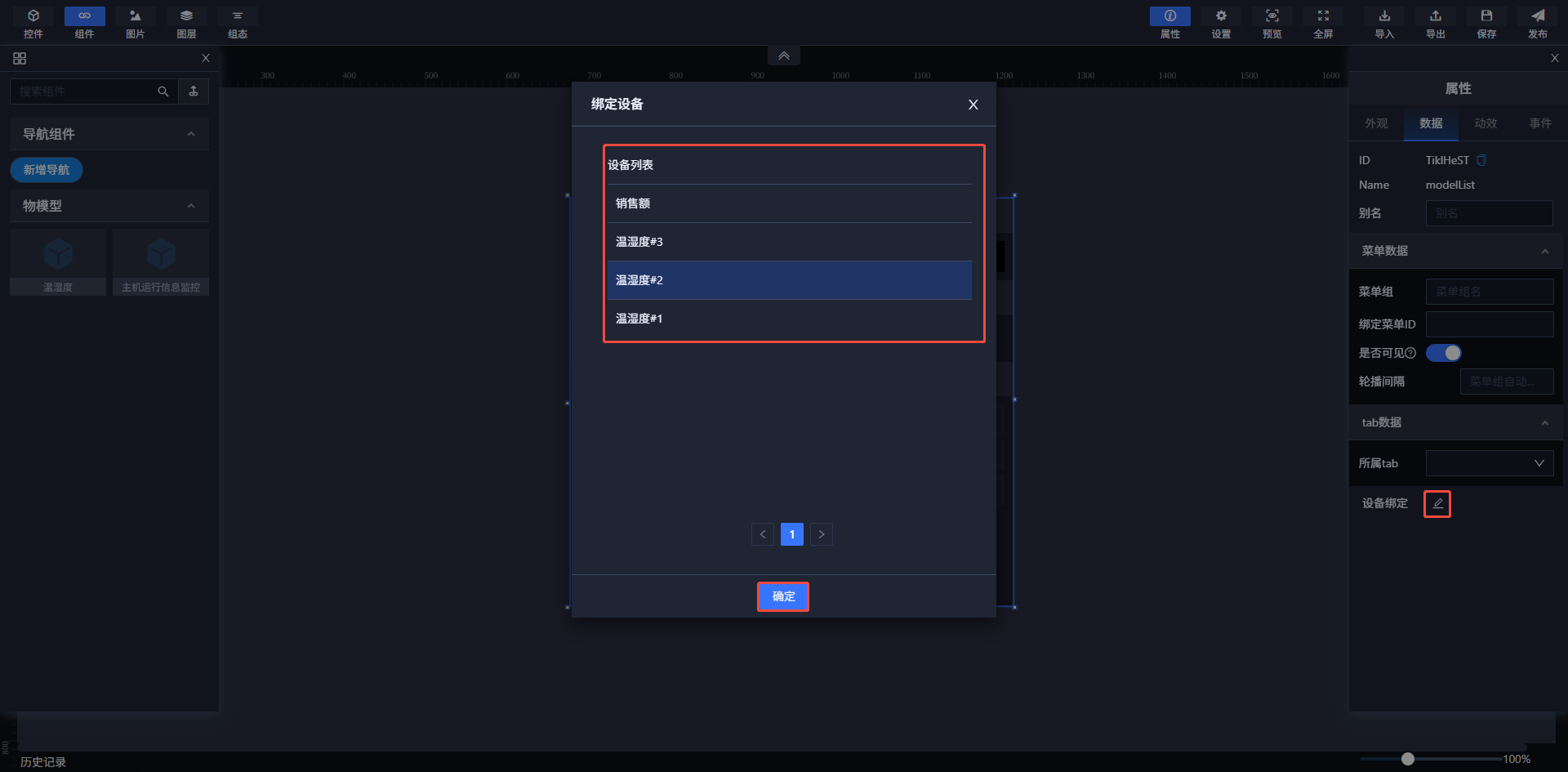Open the 图片 images toolbar item

click(x=136, y=23)
